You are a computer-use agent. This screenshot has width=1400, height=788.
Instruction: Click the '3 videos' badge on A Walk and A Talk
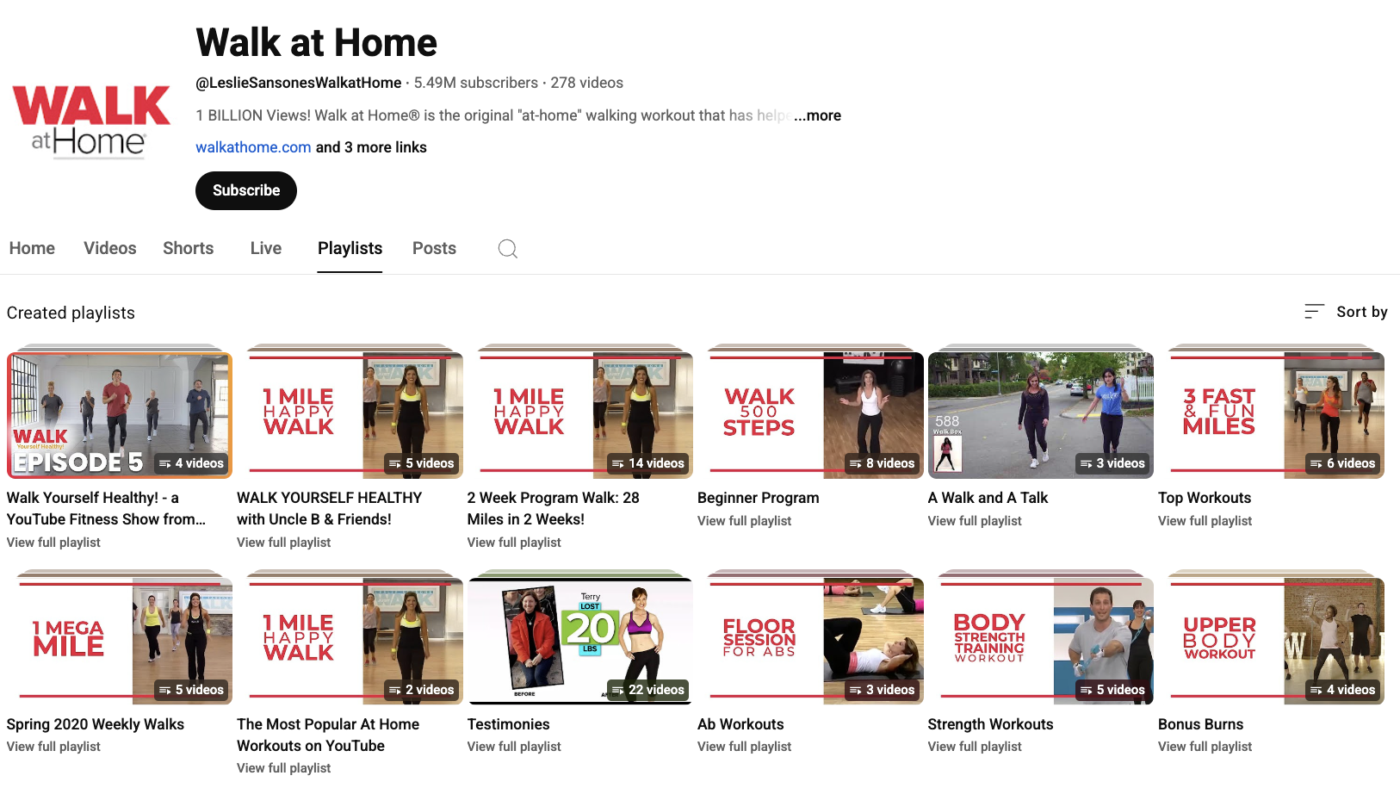click(x=1111, y=463)
